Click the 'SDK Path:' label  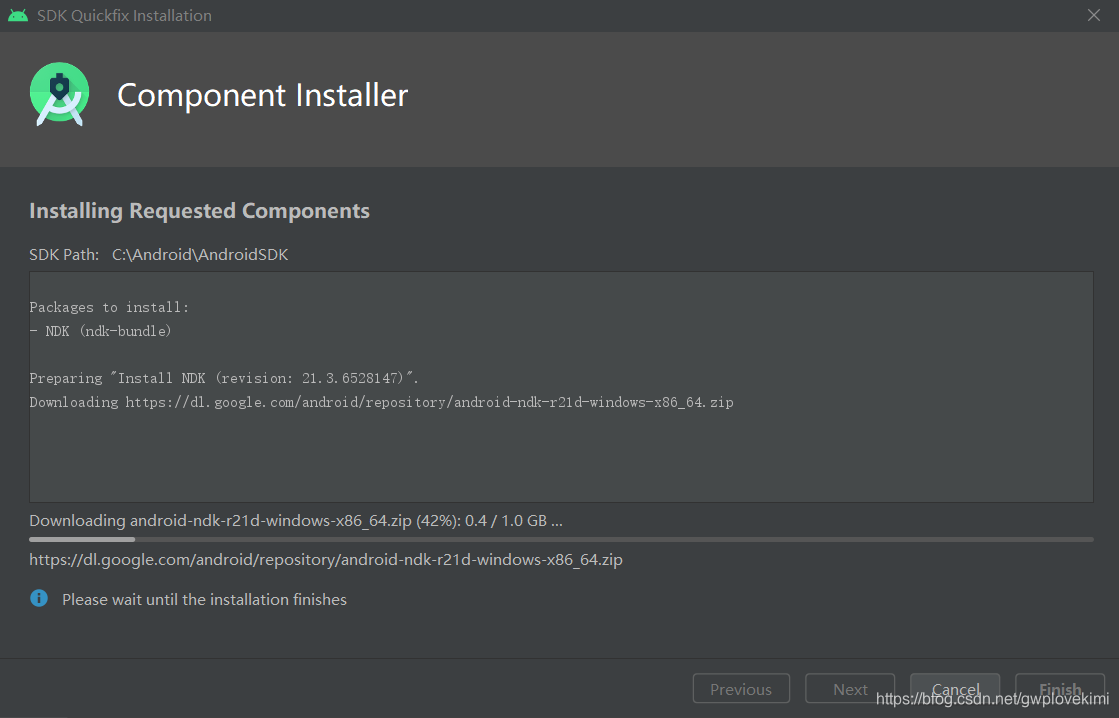(64, 255)
